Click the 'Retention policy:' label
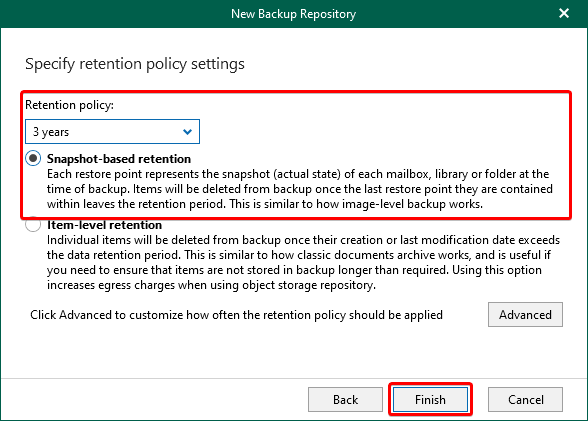The width and height of the screenshot is (588, 421). [69, 105]
